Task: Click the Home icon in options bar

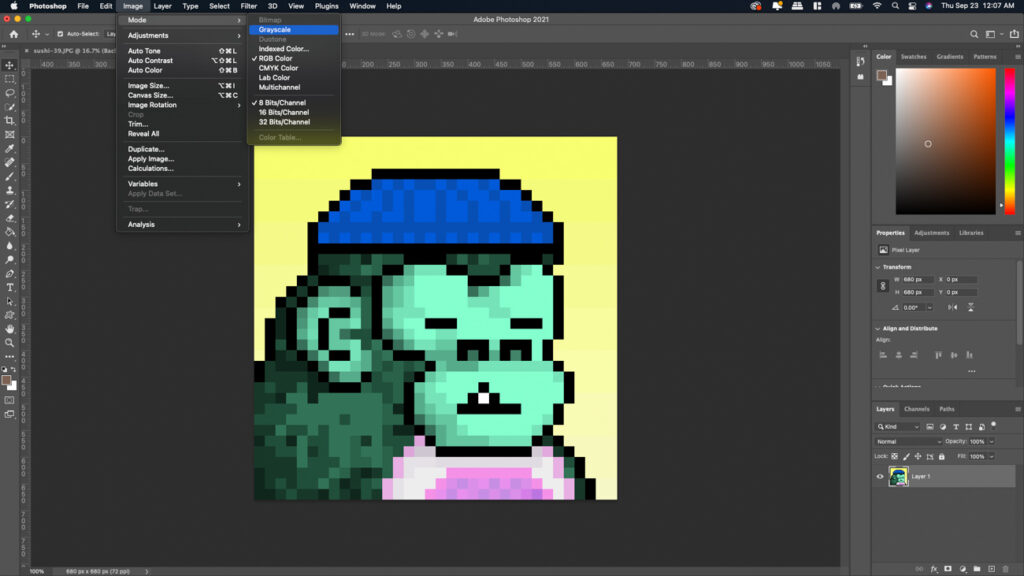Action: tap(14, 34)
